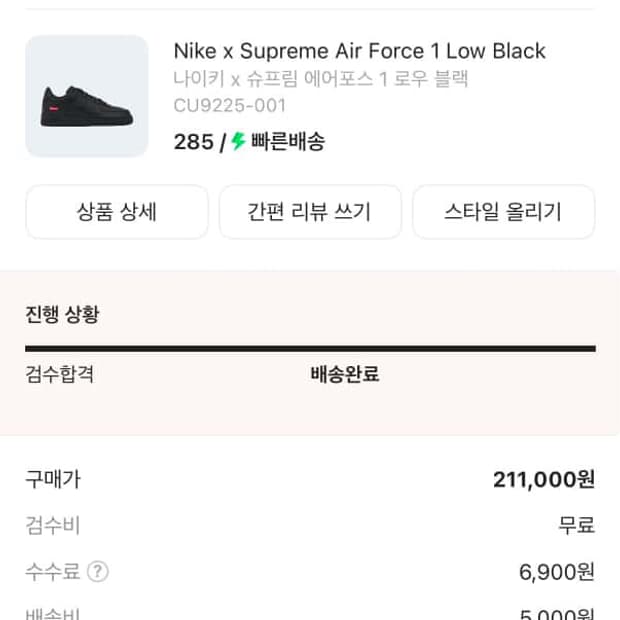This screenshot has width=620, height=620.
Task: Click the 구매가 label
Action: (x=52, y=479)
